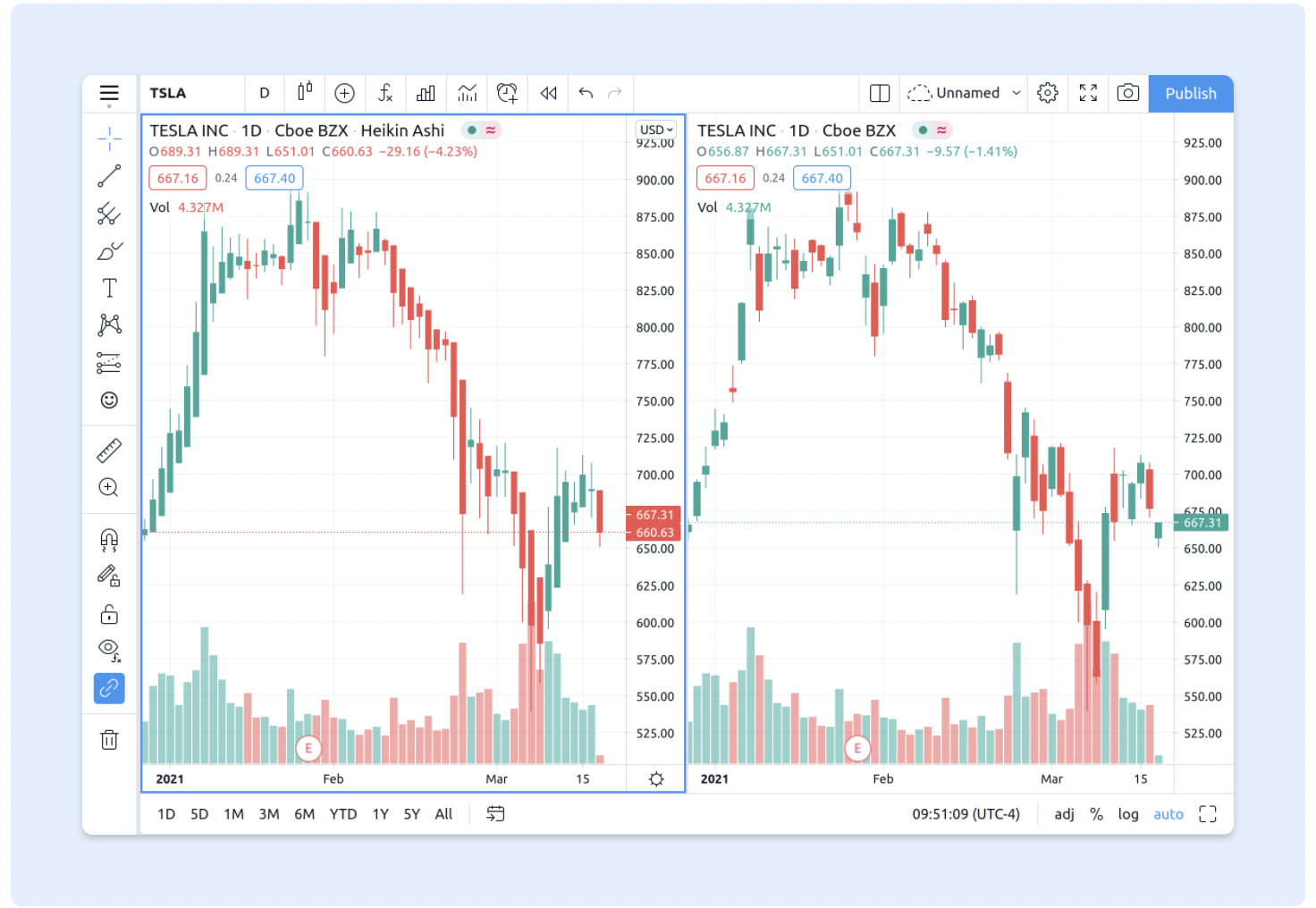This screenshot has width=1316, height=908.
Task: Select the 6M date range
Action: 305,814
